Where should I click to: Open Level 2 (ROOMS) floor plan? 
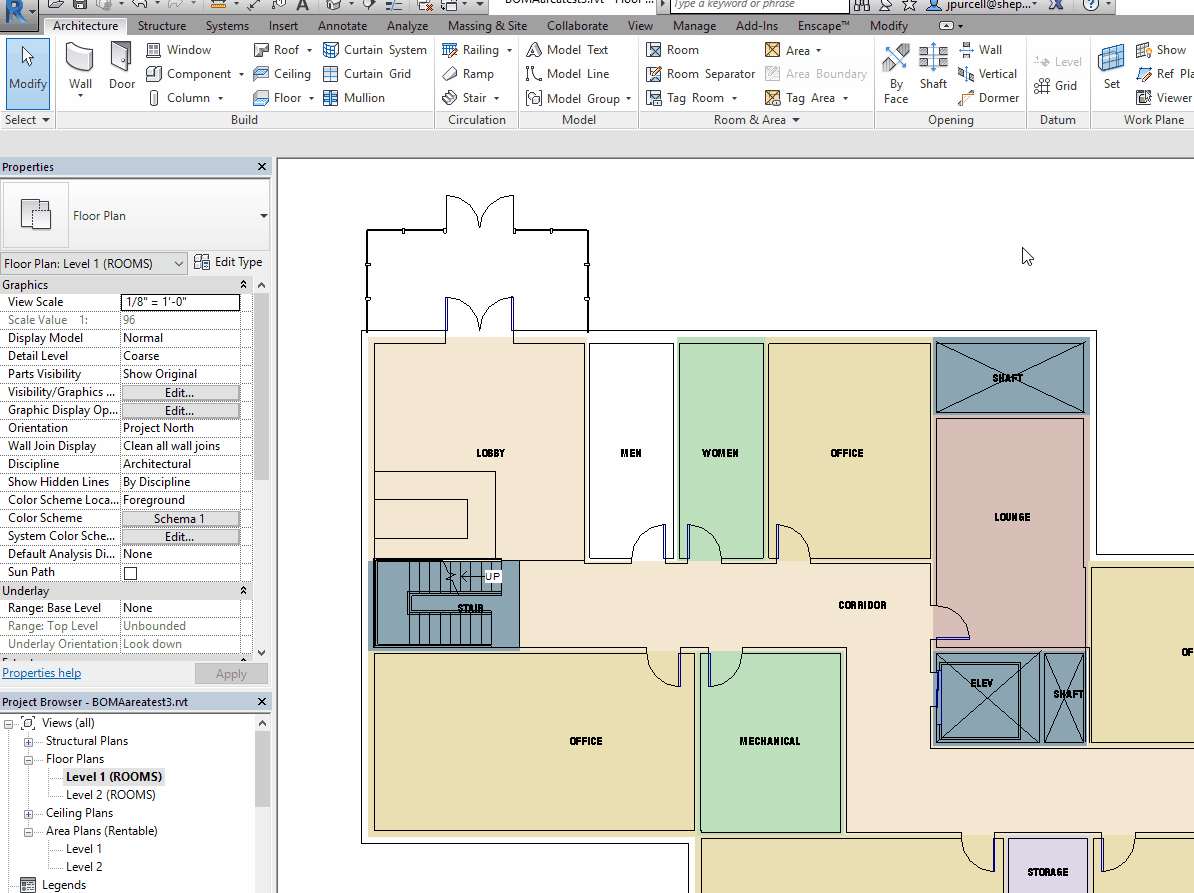[x=110, y=795]
